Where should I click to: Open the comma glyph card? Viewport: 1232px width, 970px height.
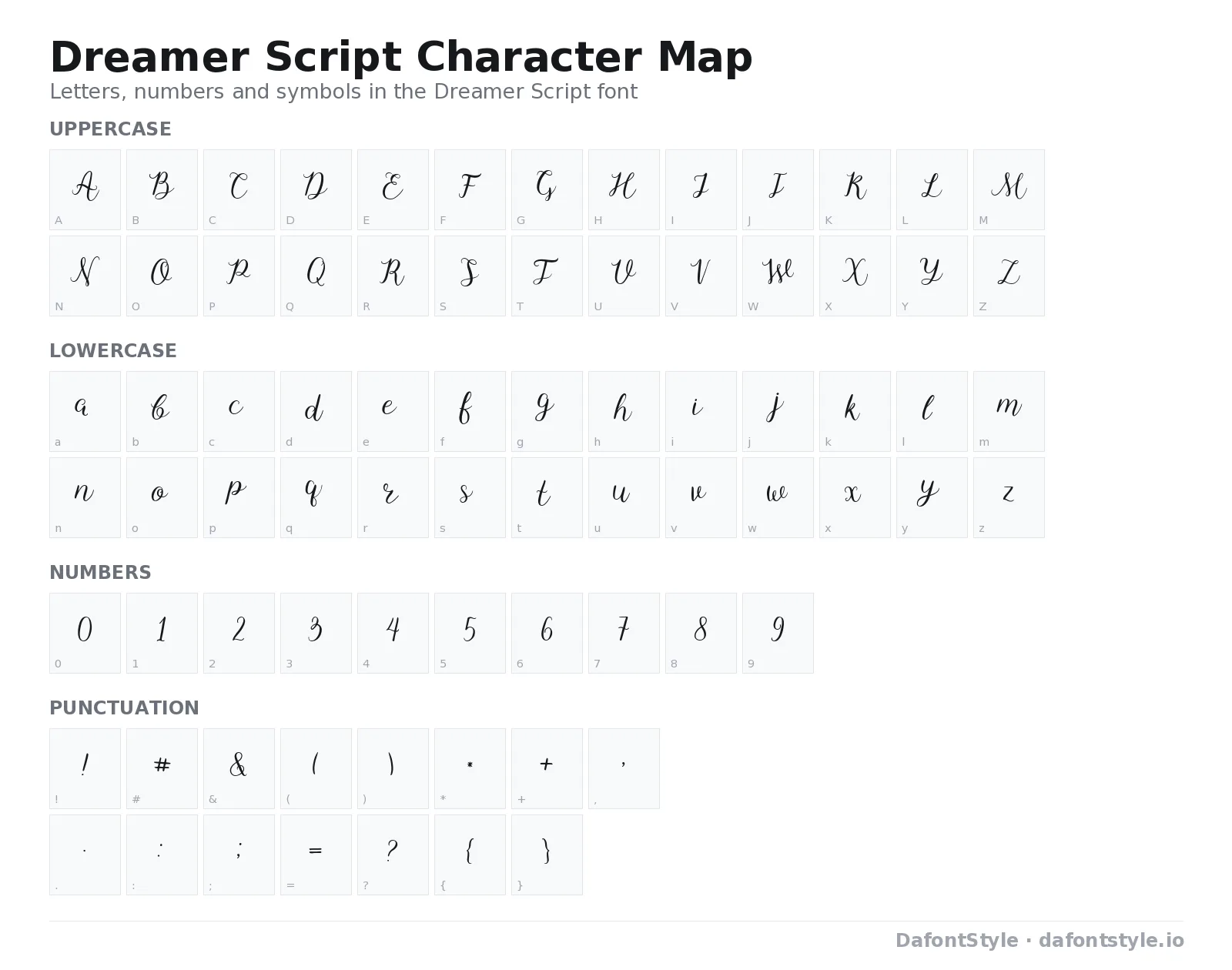tap(624, 768)
